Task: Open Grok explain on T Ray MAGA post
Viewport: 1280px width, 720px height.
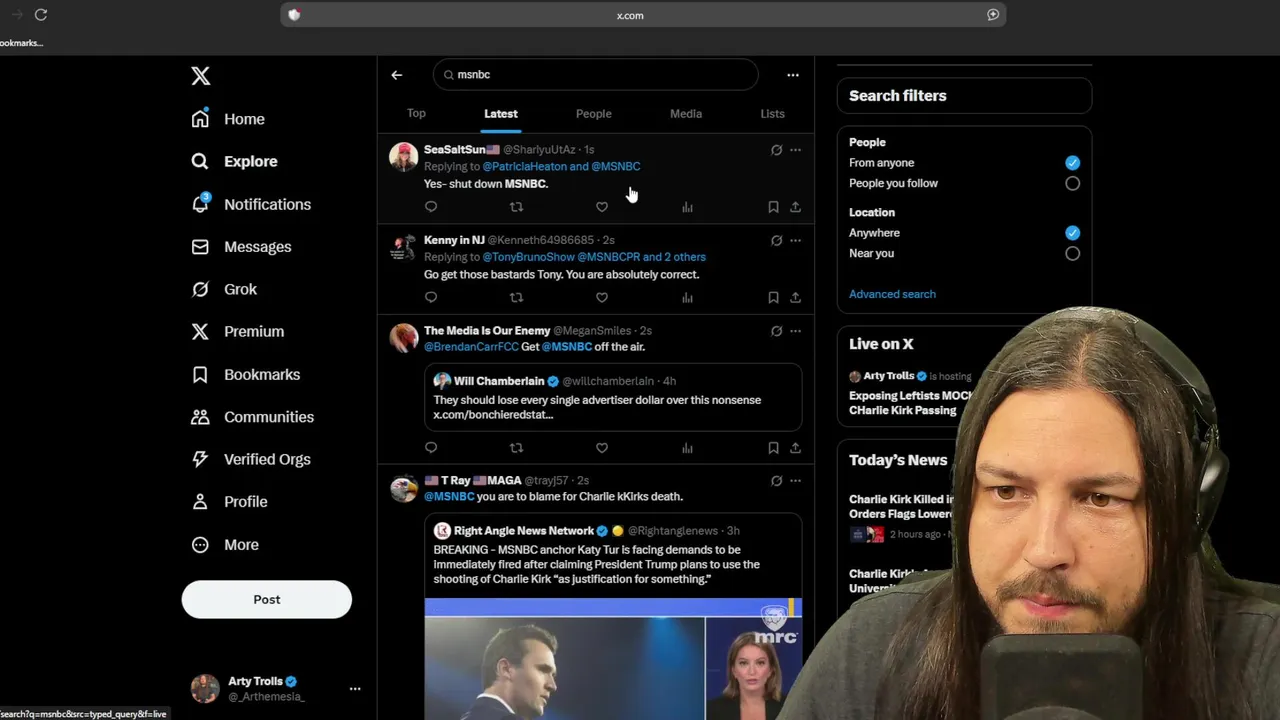Action: tap(776, 481)
